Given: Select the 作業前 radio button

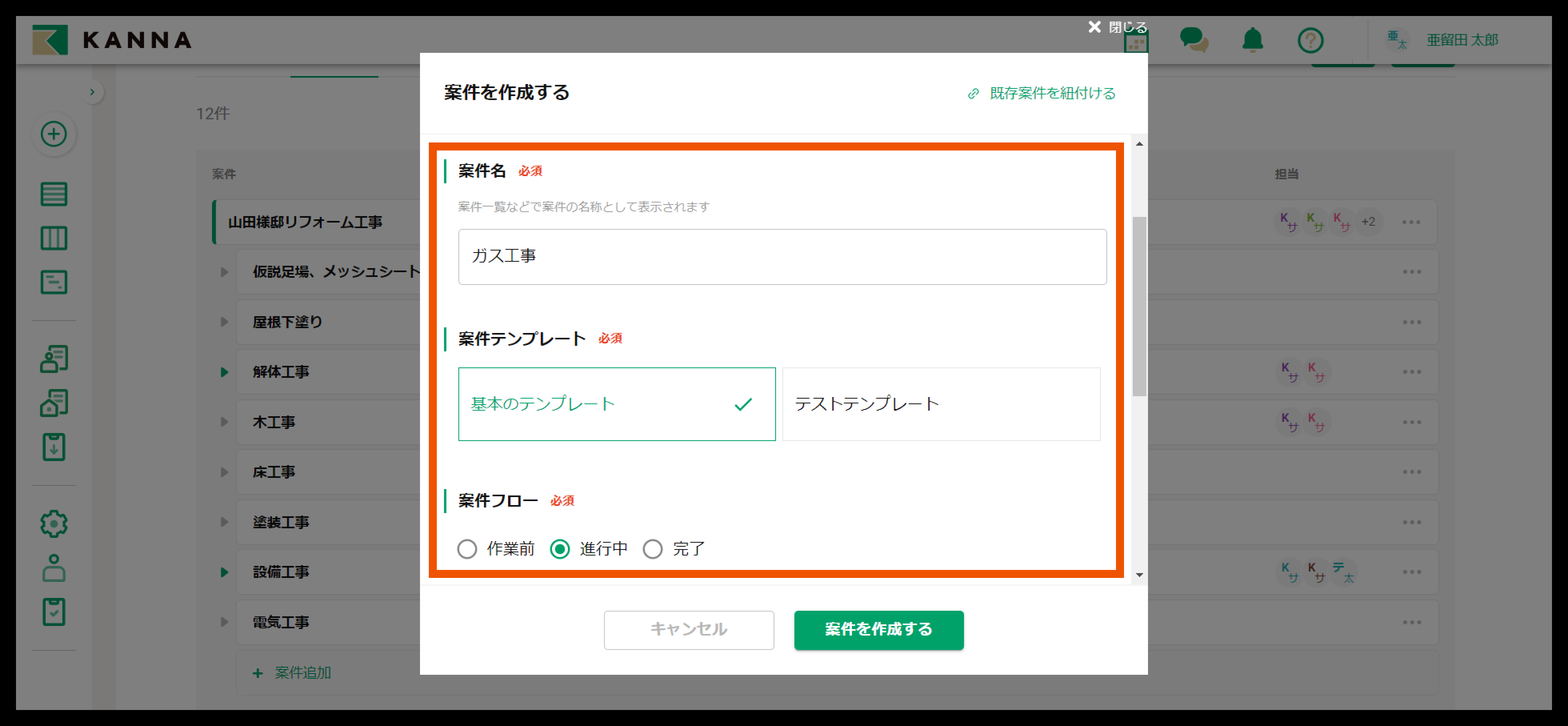Looking at the screenshot, I should [x=467, y=549].
